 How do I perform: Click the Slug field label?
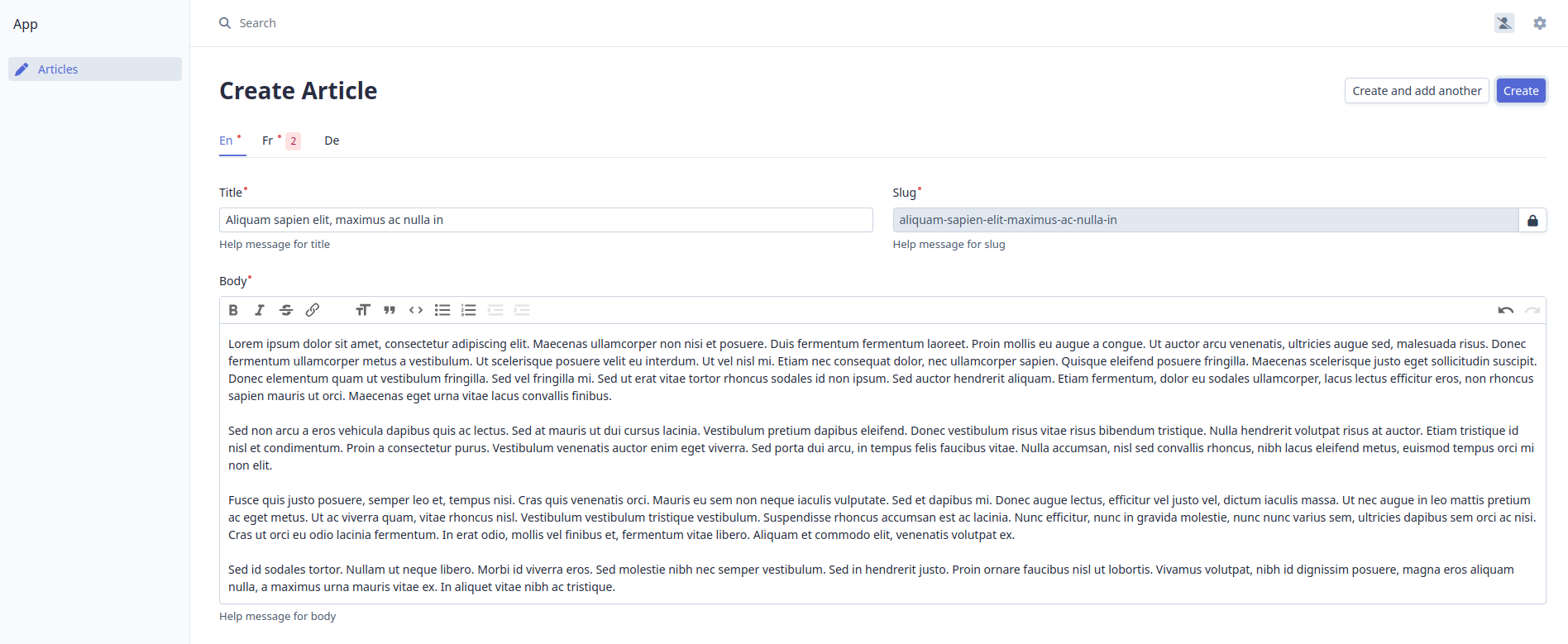tap(904, 193)
